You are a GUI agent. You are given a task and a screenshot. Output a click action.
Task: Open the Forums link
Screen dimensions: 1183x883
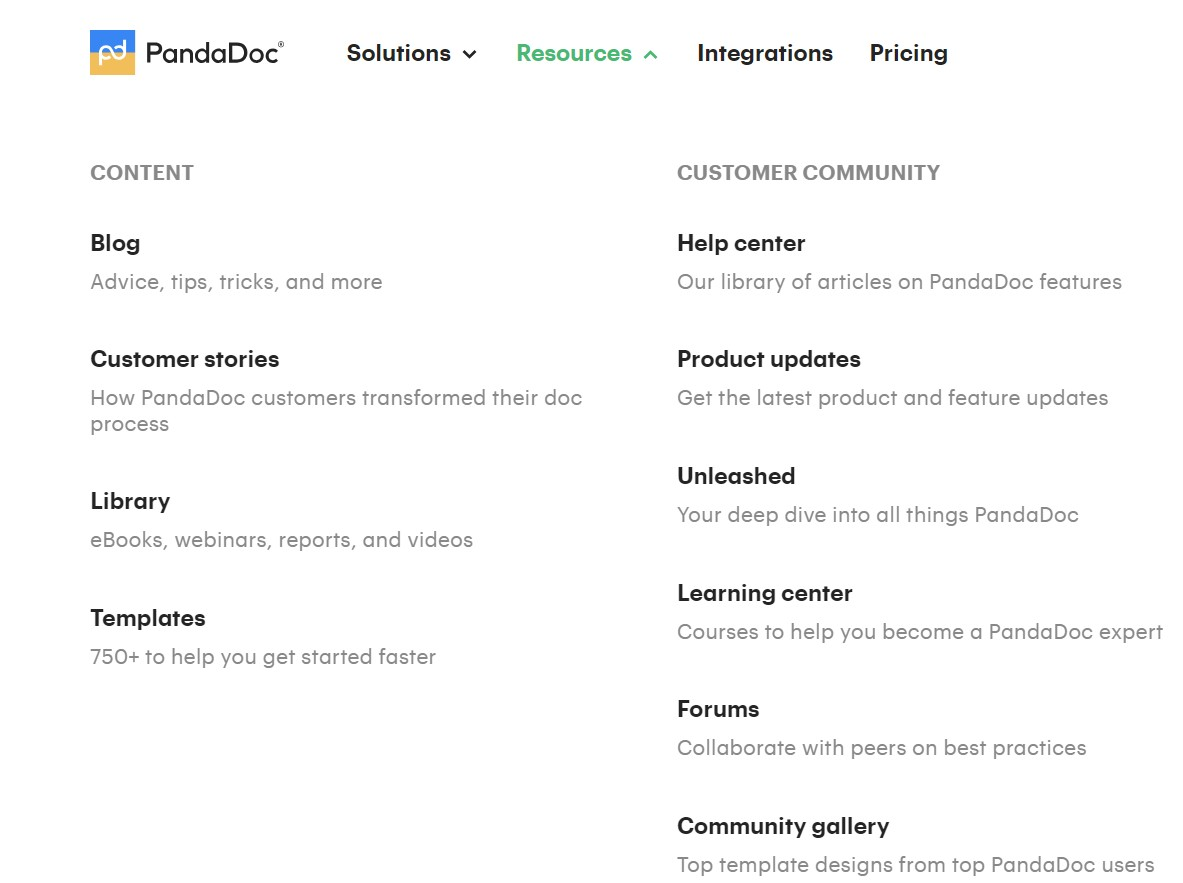pyautogui.click(x=717, y=709)
